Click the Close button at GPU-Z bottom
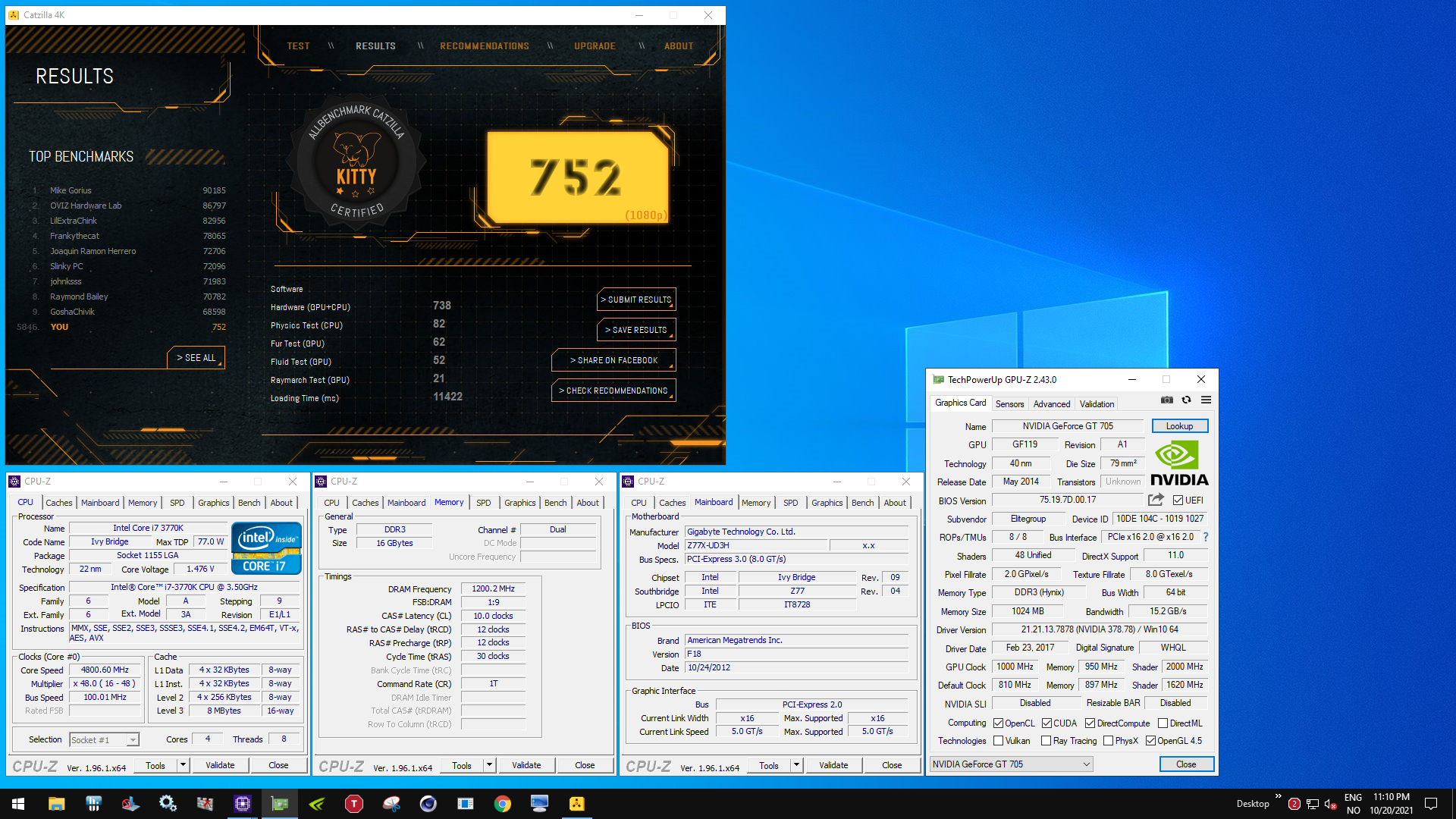 1186,764
